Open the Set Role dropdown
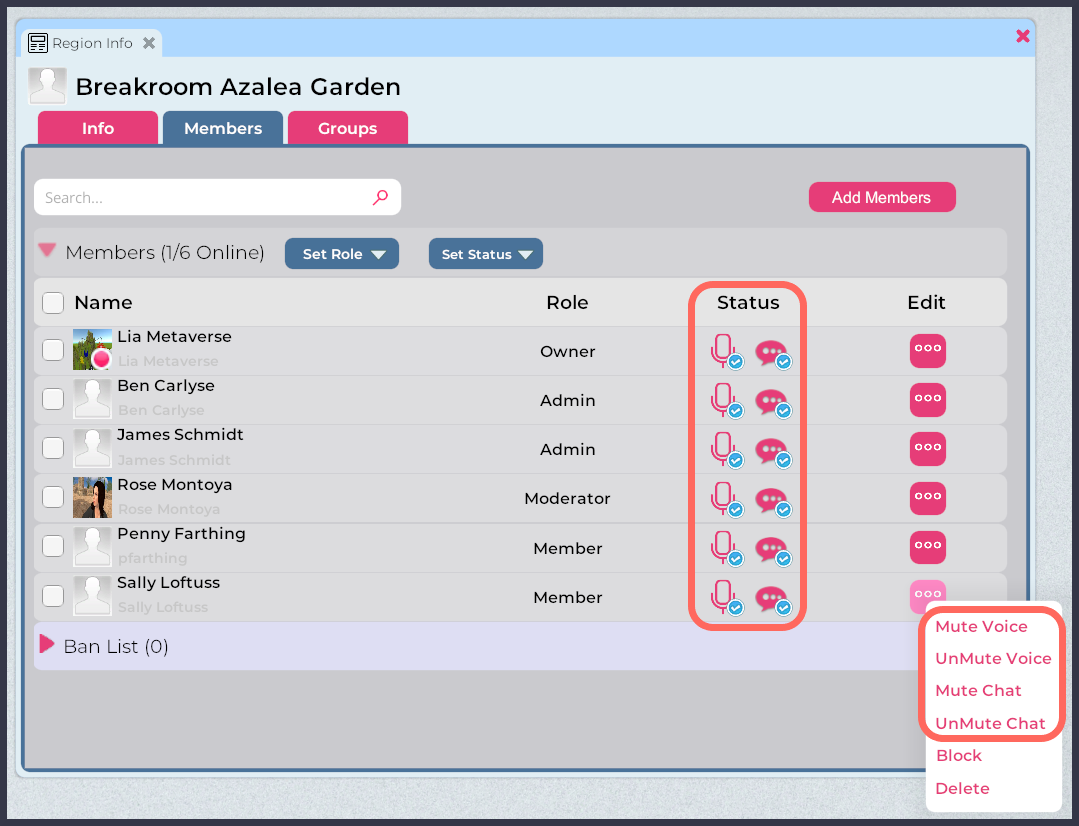The height and width of the screenshot is (826, 1079). point(341,253)
